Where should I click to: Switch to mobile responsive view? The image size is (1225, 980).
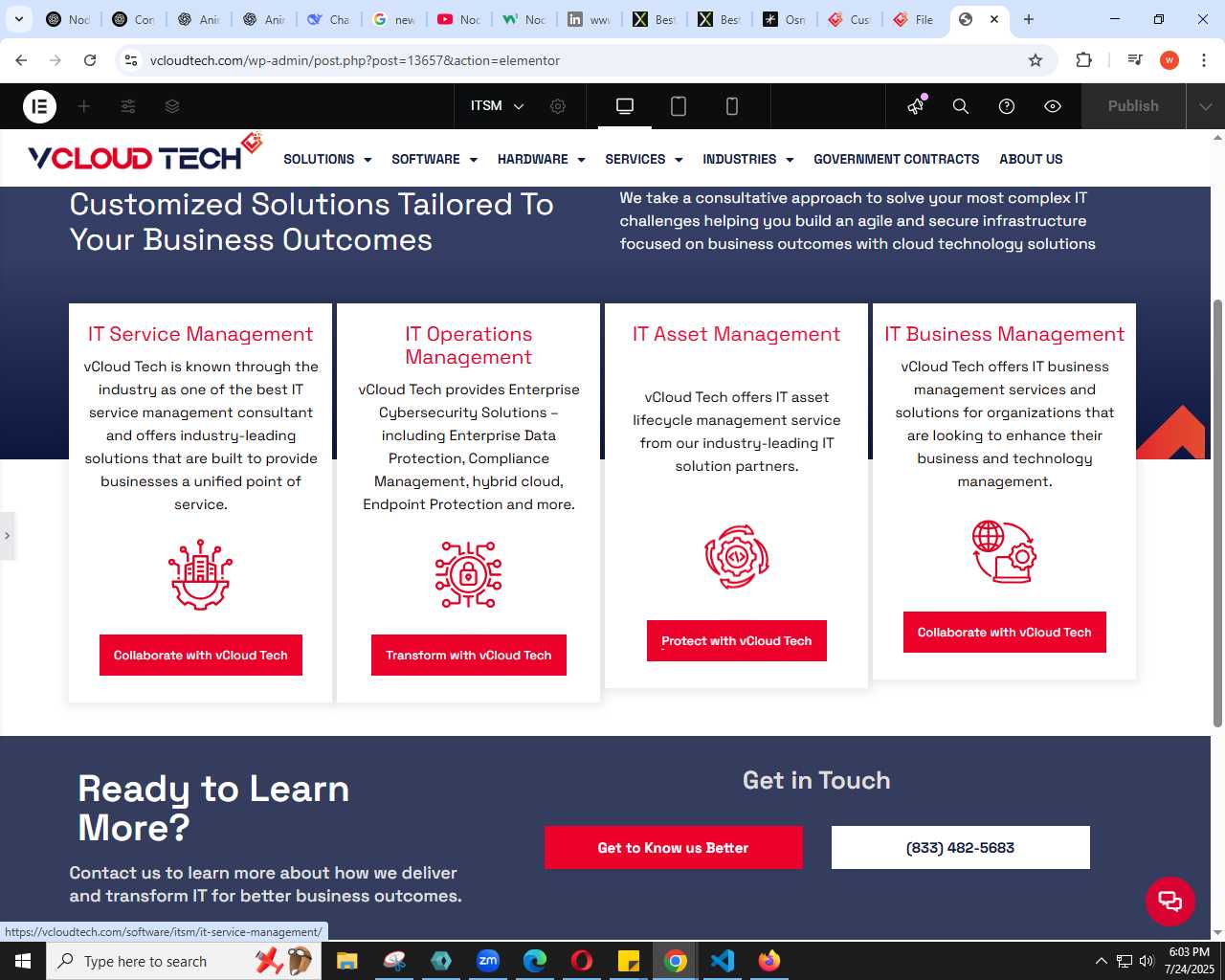point(732,106)
